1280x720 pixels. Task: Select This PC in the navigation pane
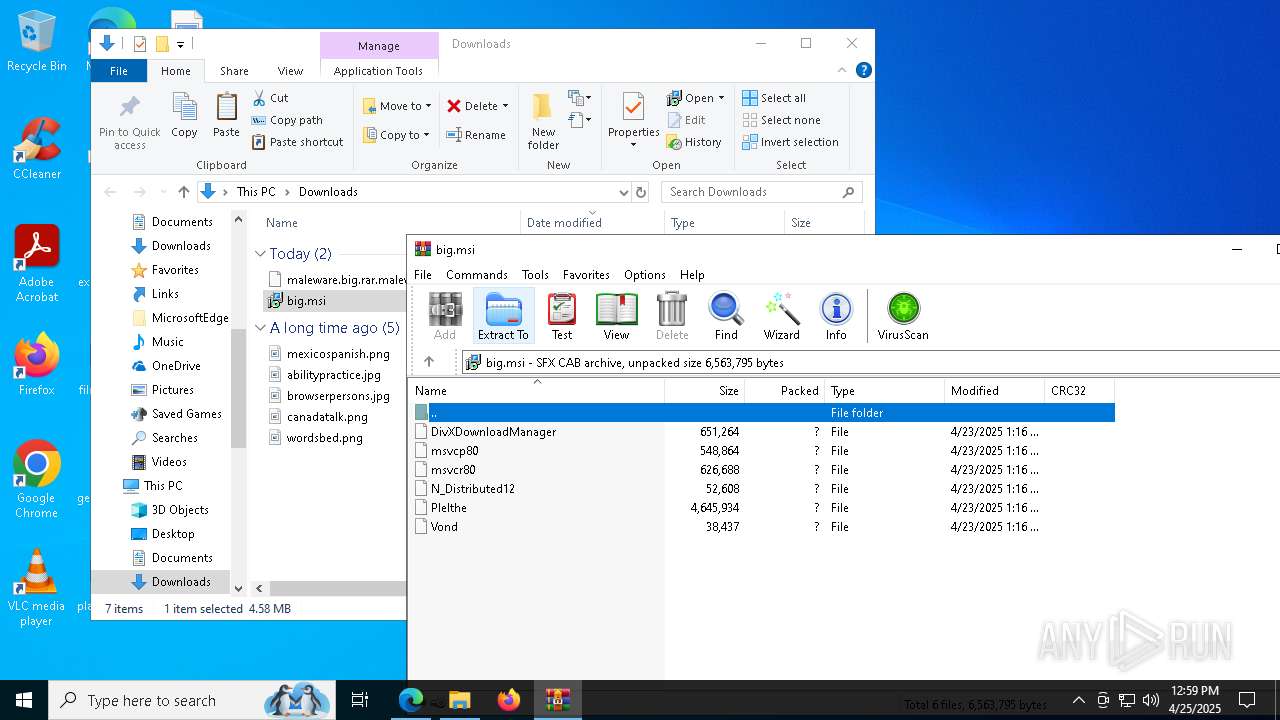(x=162, y=486)
